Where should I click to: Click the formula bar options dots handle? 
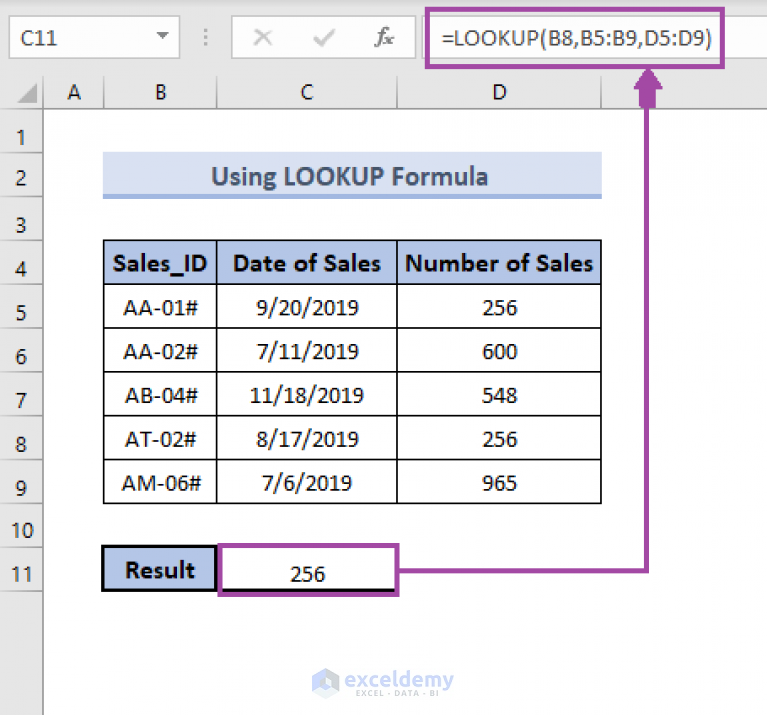(207, 39)
